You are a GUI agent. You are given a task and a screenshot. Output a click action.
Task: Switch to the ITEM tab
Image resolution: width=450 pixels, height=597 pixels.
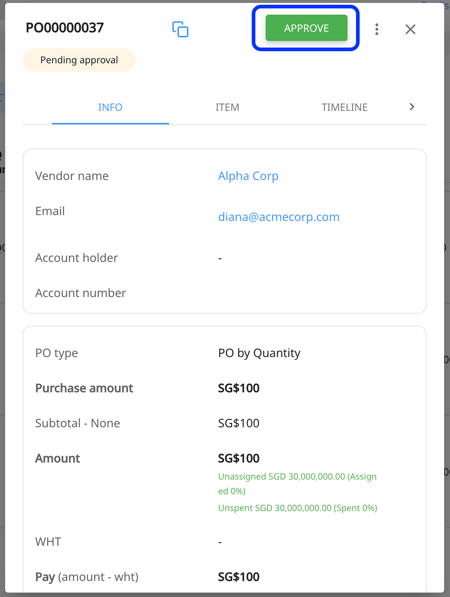click(x=227, y=107)
